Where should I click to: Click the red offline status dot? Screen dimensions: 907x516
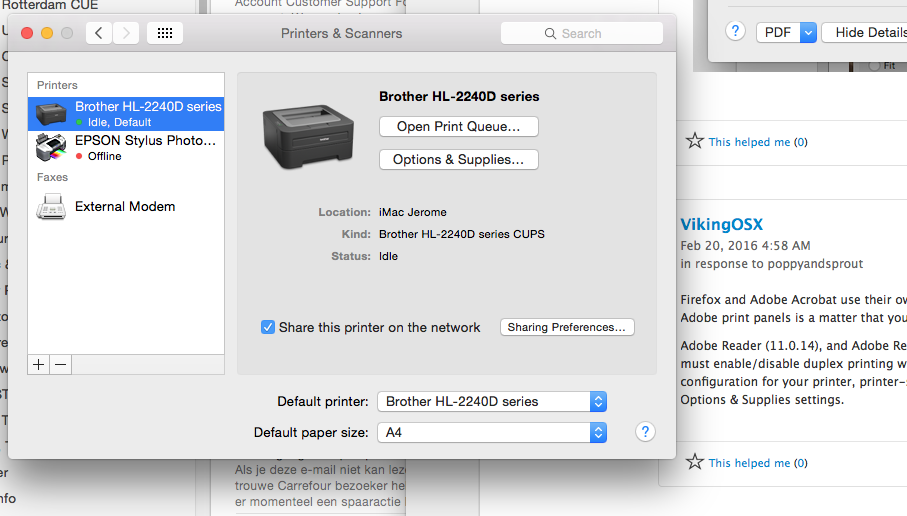point(79,156)
